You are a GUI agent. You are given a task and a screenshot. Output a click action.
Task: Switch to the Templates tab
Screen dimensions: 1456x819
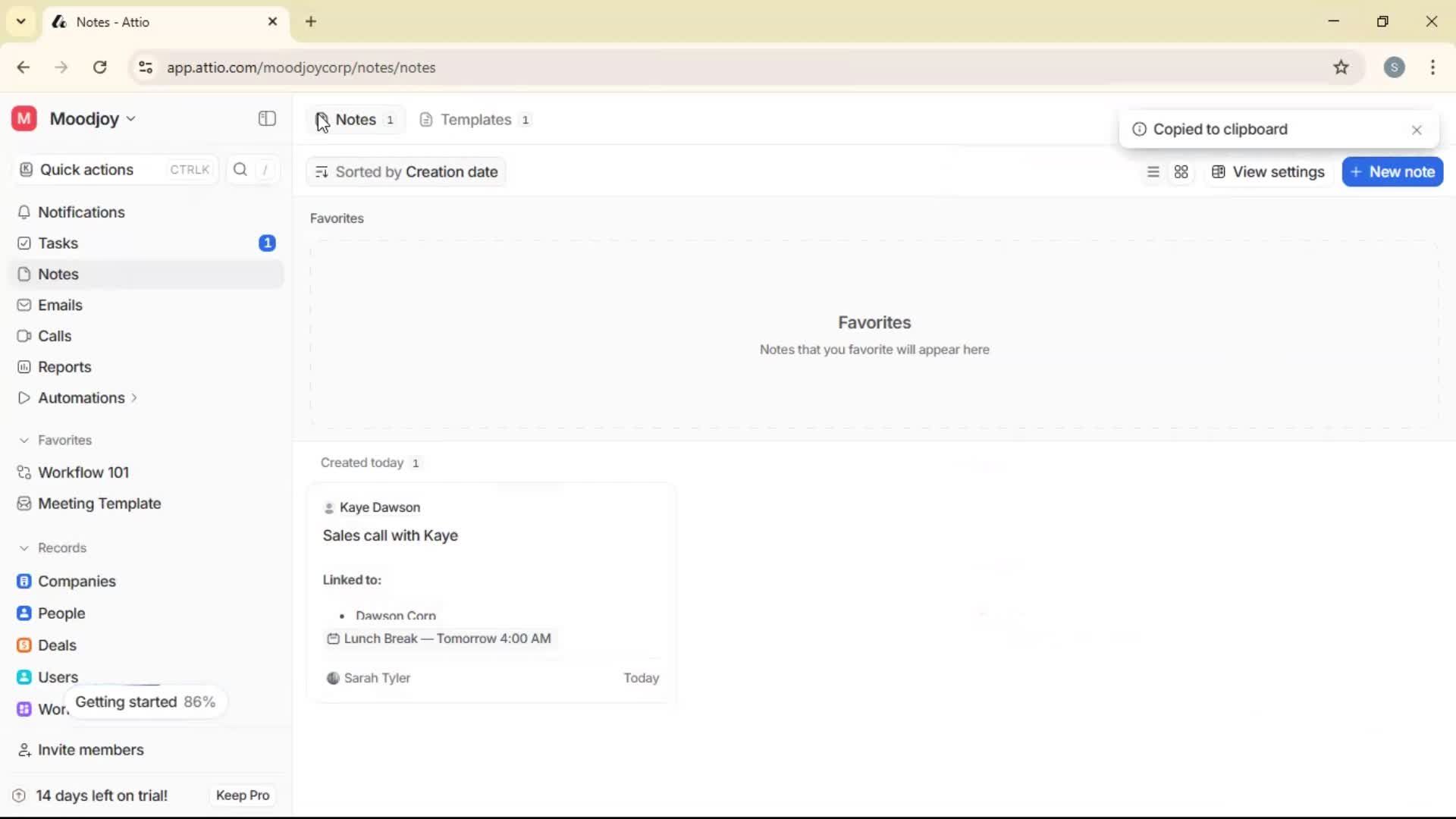pos(475,119)
